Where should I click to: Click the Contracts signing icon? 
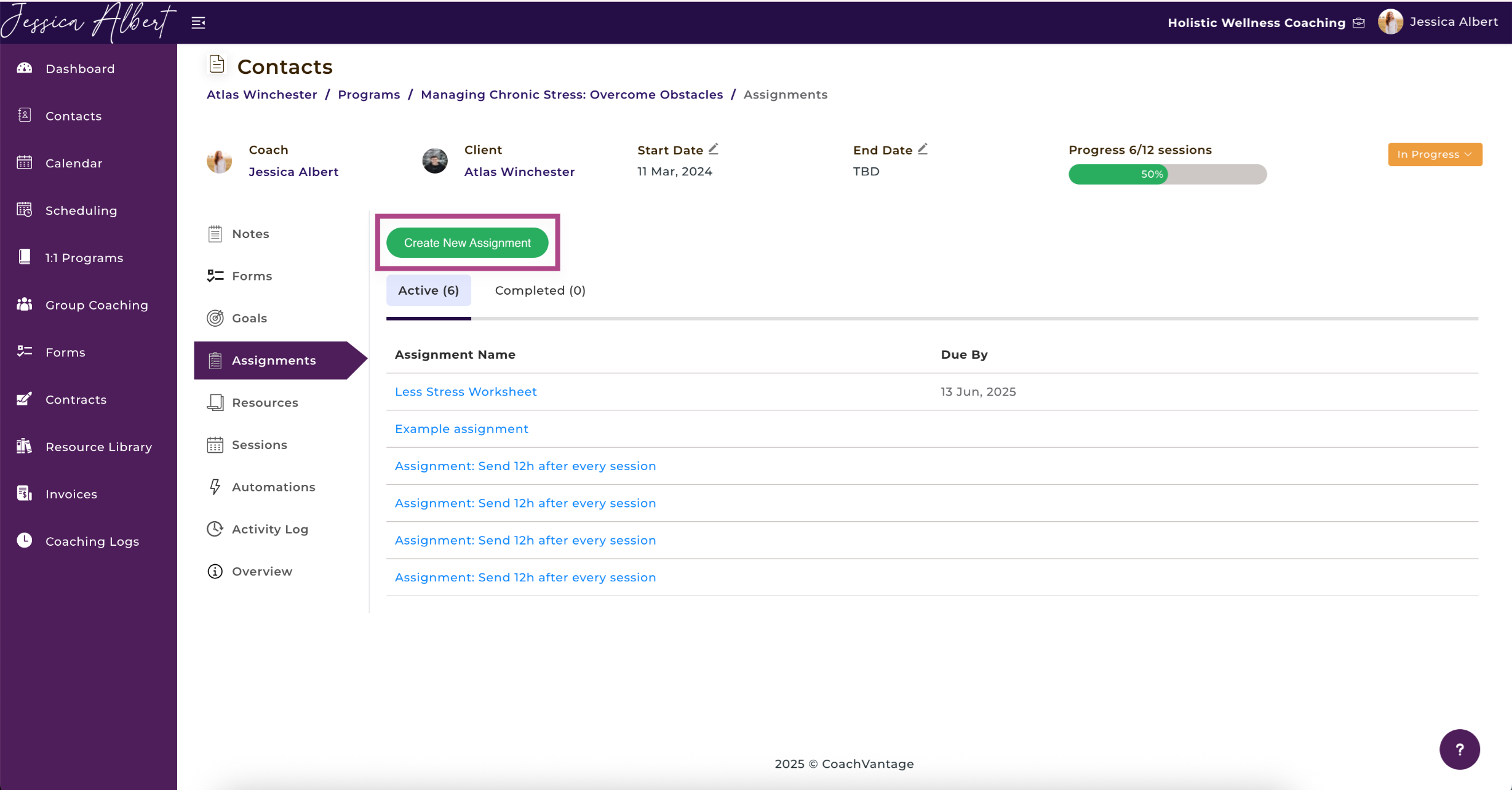coord(25,399)
